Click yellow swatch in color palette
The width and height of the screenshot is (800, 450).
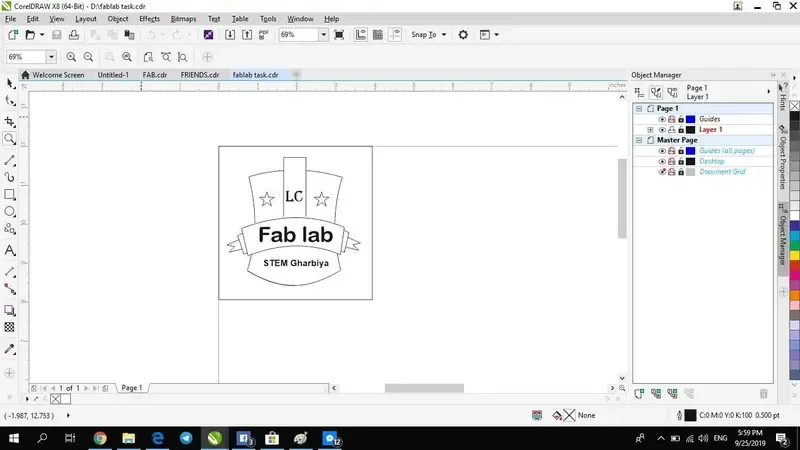tap(795, 256)
